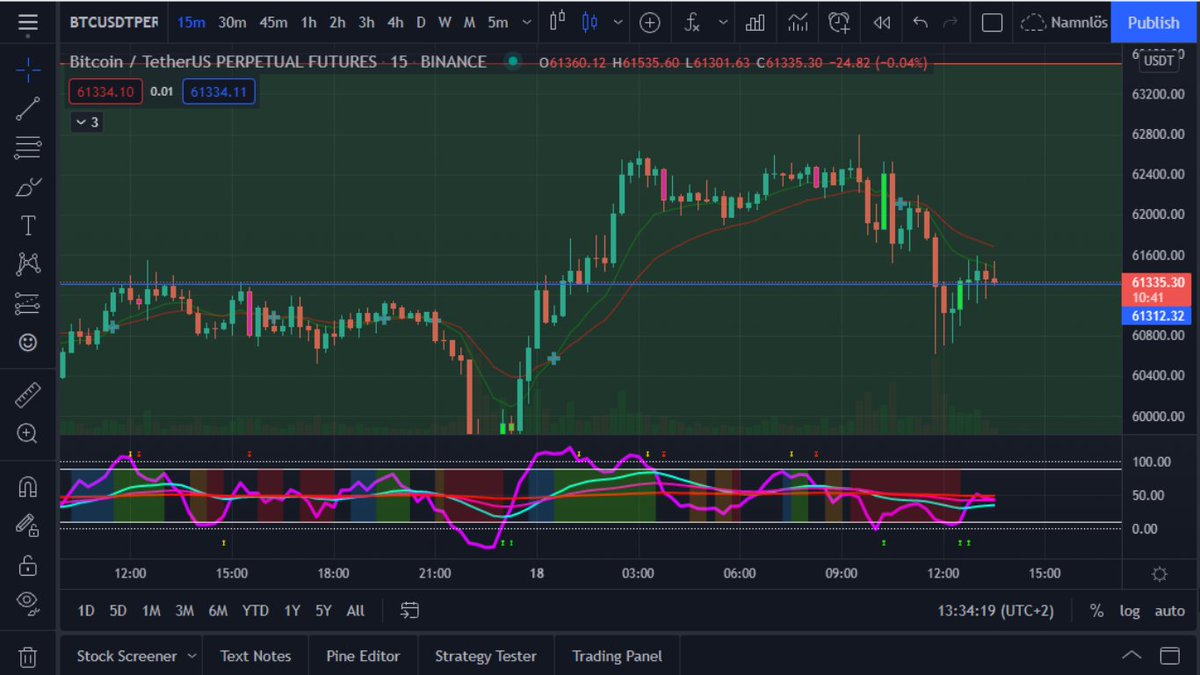
Task: Select the ruler measure tool
Action: tap(28, 395)
